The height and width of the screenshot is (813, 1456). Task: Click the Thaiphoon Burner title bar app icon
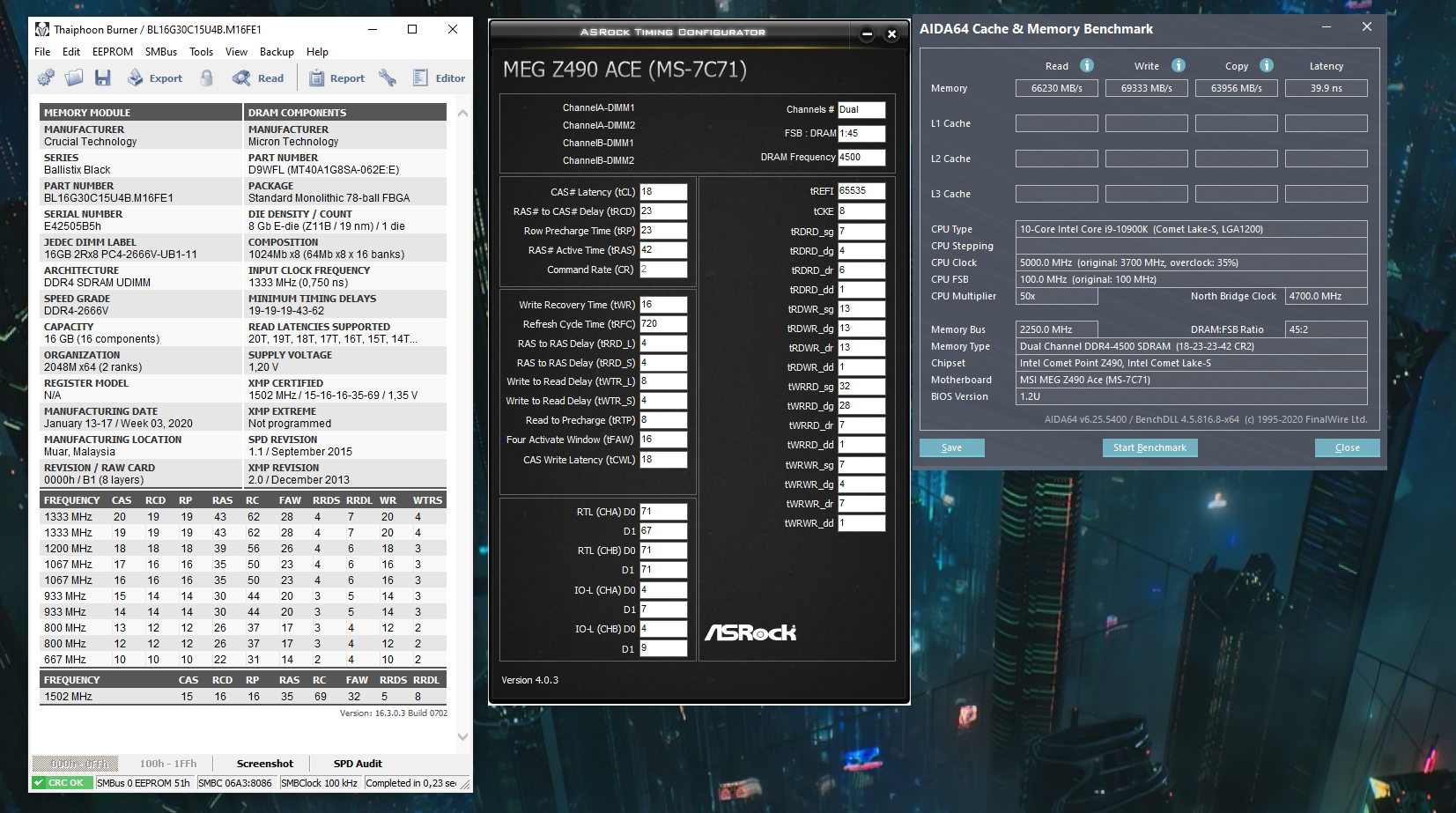point(42,29)
